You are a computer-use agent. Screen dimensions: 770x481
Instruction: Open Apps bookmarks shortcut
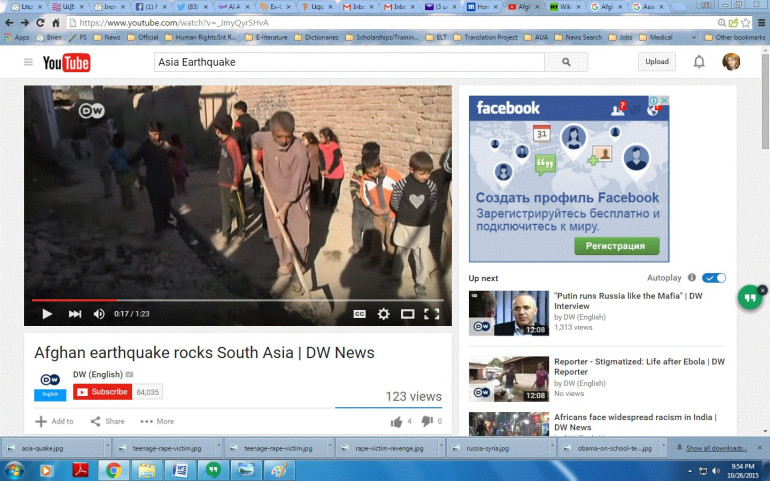tap(17, 37)
